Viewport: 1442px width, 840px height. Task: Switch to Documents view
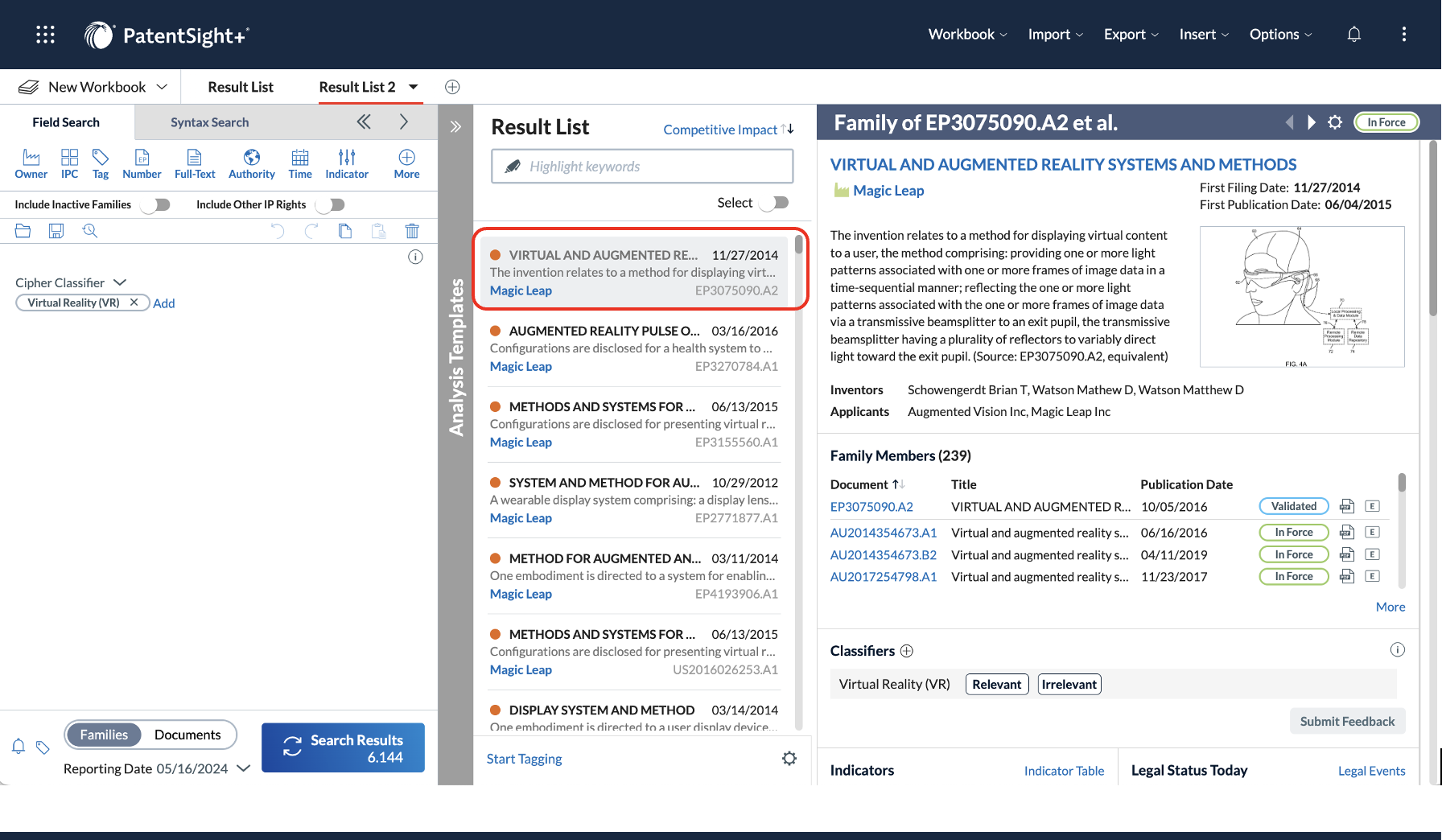187,735
